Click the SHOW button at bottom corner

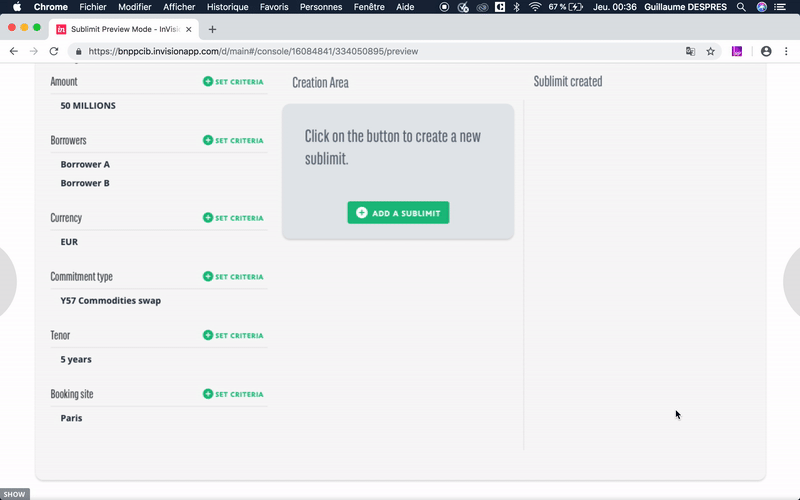point(14,494)
